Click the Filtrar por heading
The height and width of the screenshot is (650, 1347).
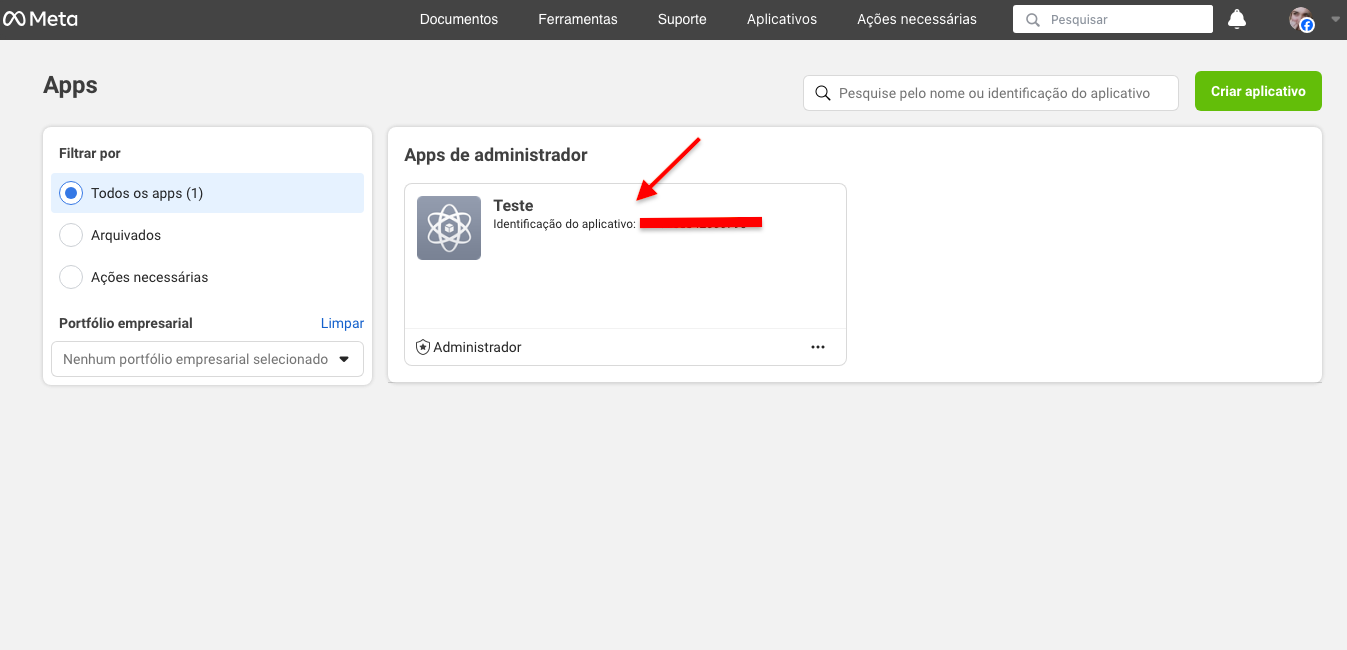(x=90, y=153)
